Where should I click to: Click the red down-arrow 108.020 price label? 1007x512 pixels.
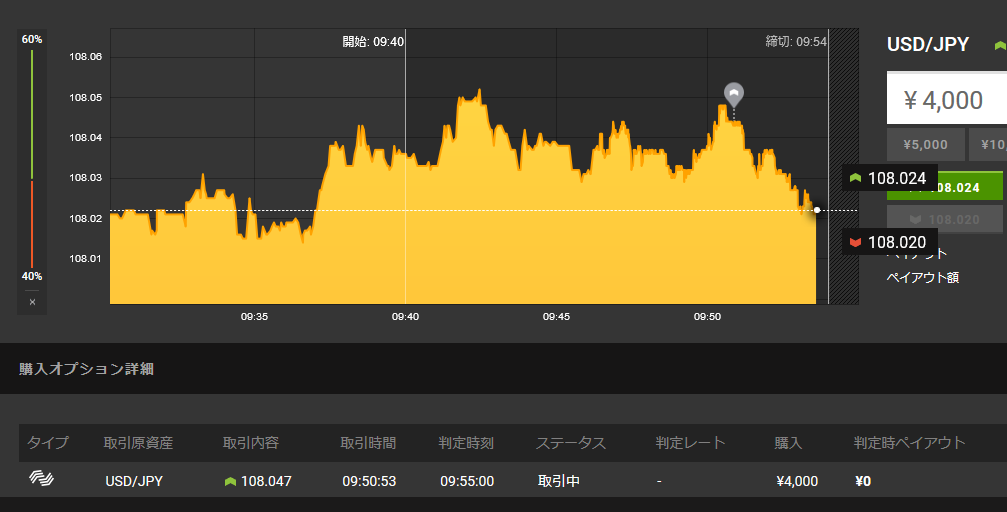click(x=889, y=242)
